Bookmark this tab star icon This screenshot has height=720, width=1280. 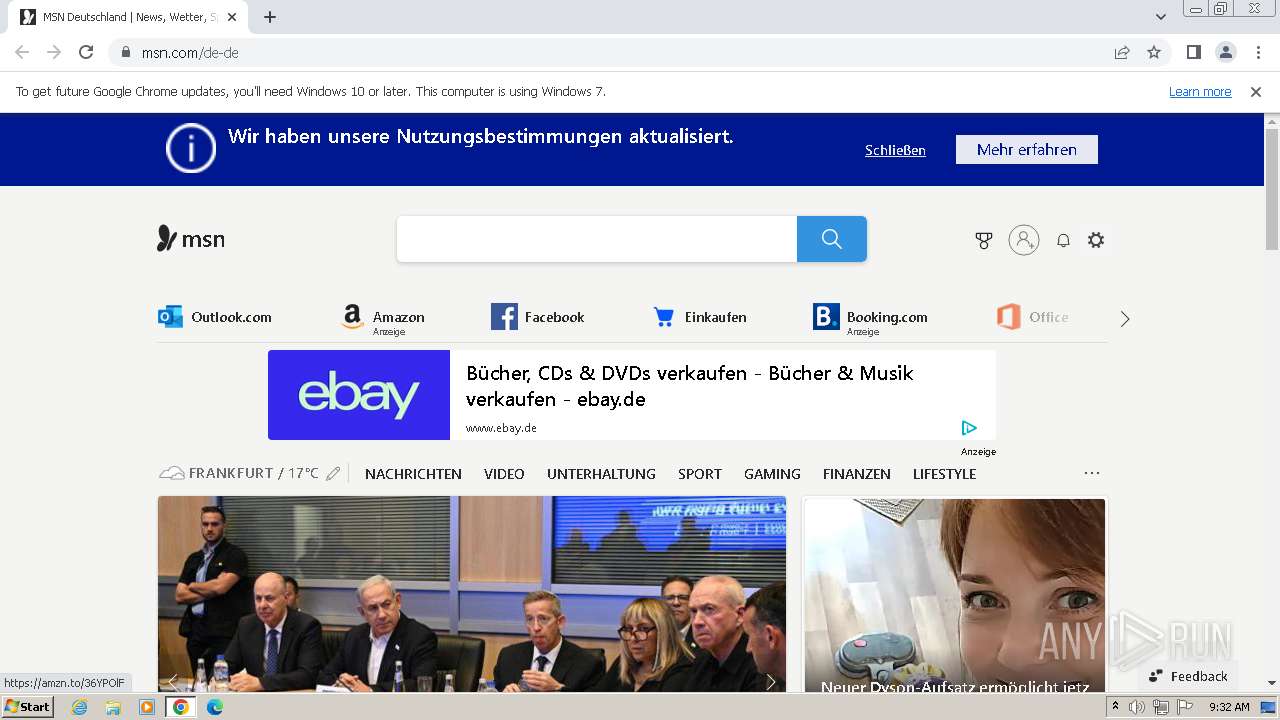point(1154,52)
